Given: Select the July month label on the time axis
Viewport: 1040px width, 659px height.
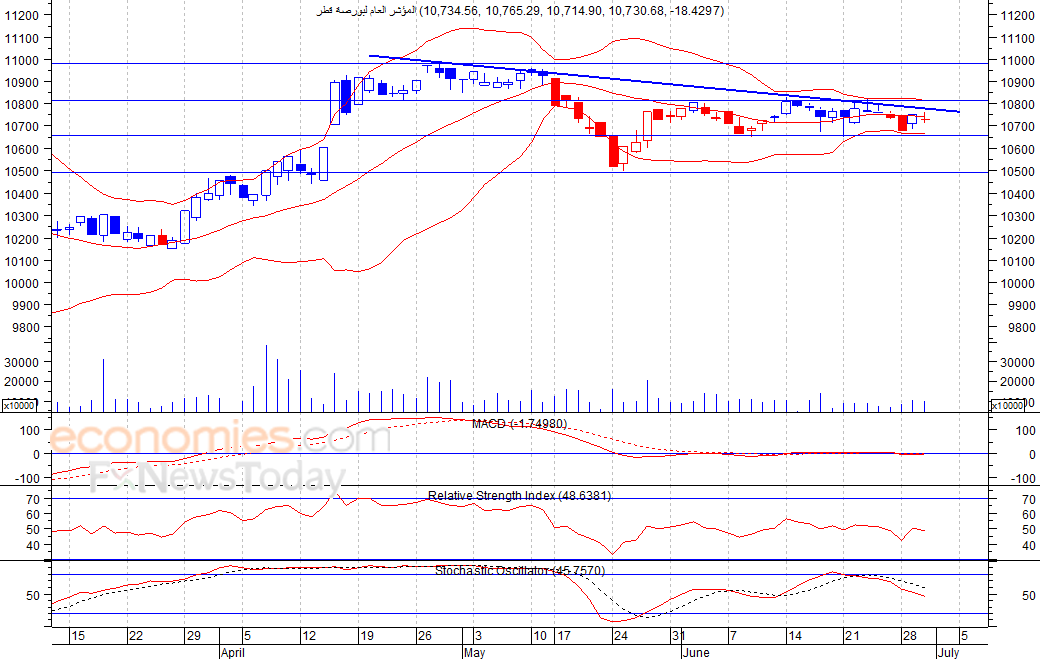Looking at the screenshot, I should click(948, 652).
